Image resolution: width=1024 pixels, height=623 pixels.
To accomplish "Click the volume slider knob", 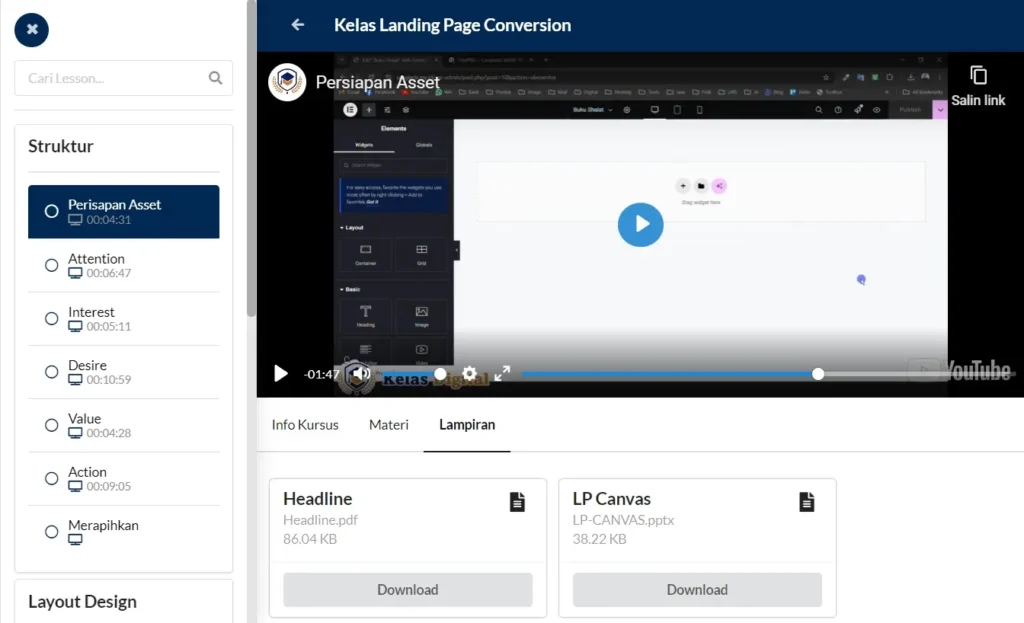I will coord(440,374).
